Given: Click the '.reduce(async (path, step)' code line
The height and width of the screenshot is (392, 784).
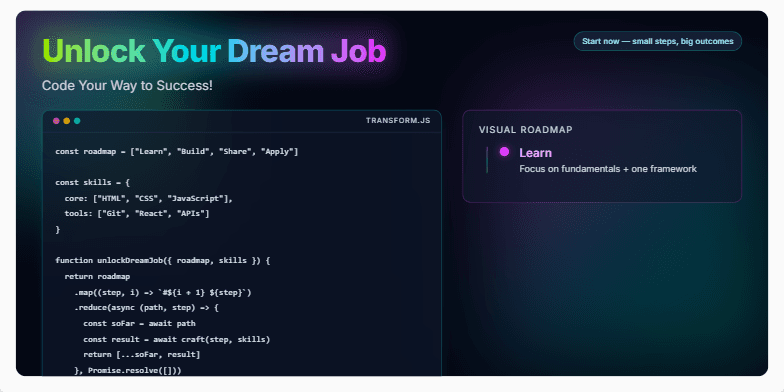Looking at the screenshot, I should (x=146, y=308).
